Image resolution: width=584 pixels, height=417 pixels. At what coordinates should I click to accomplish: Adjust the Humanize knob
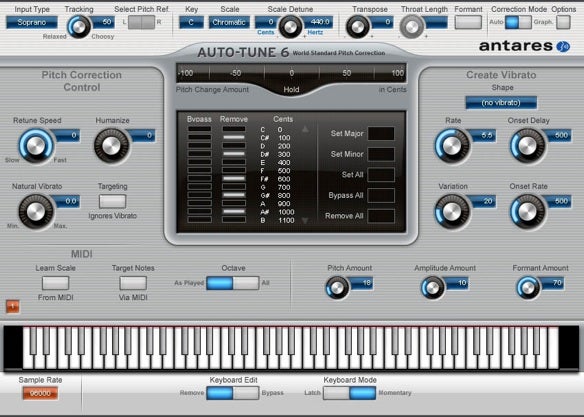point(111,146)
